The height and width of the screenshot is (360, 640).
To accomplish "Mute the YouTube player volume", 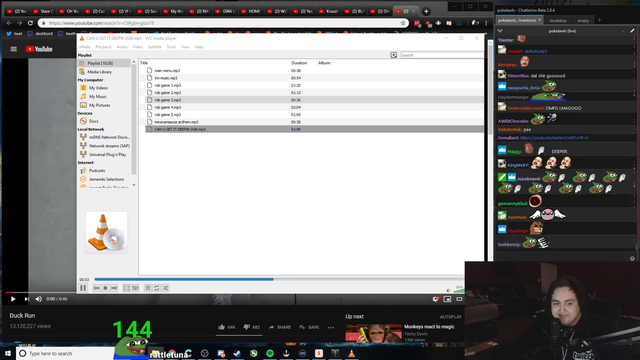I will (39, 299).
